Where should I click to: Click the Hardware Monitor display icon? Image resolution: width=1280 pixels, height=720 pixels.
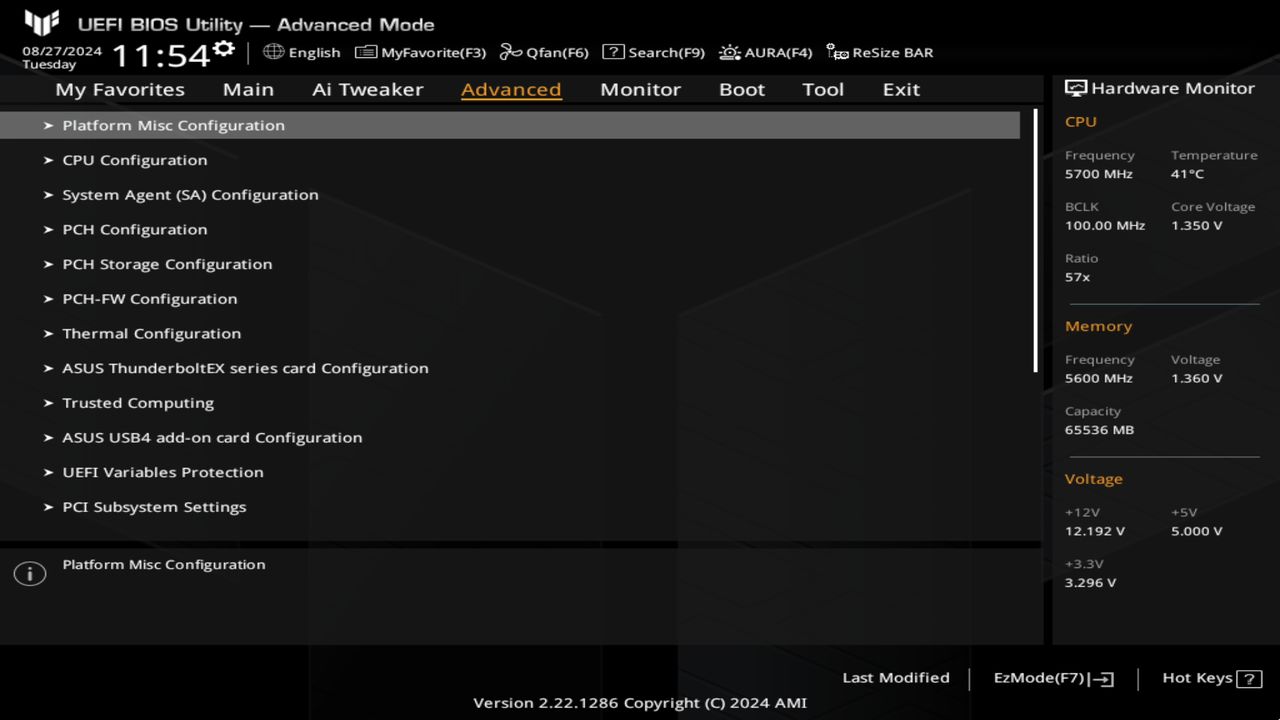[x=1076, y=88]
